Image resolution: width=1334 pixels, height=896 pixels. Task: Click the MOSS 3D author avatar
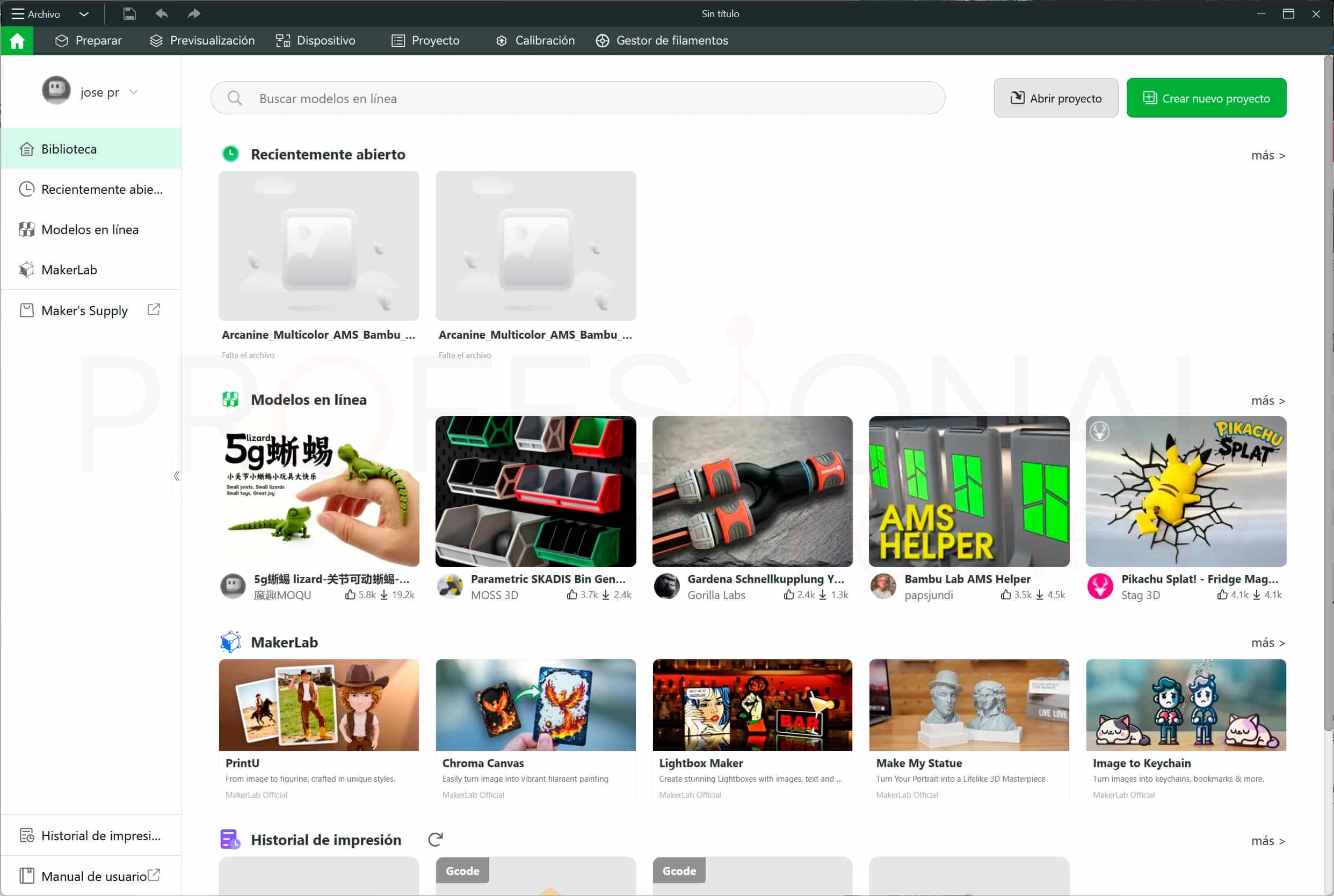coord(450,586)
